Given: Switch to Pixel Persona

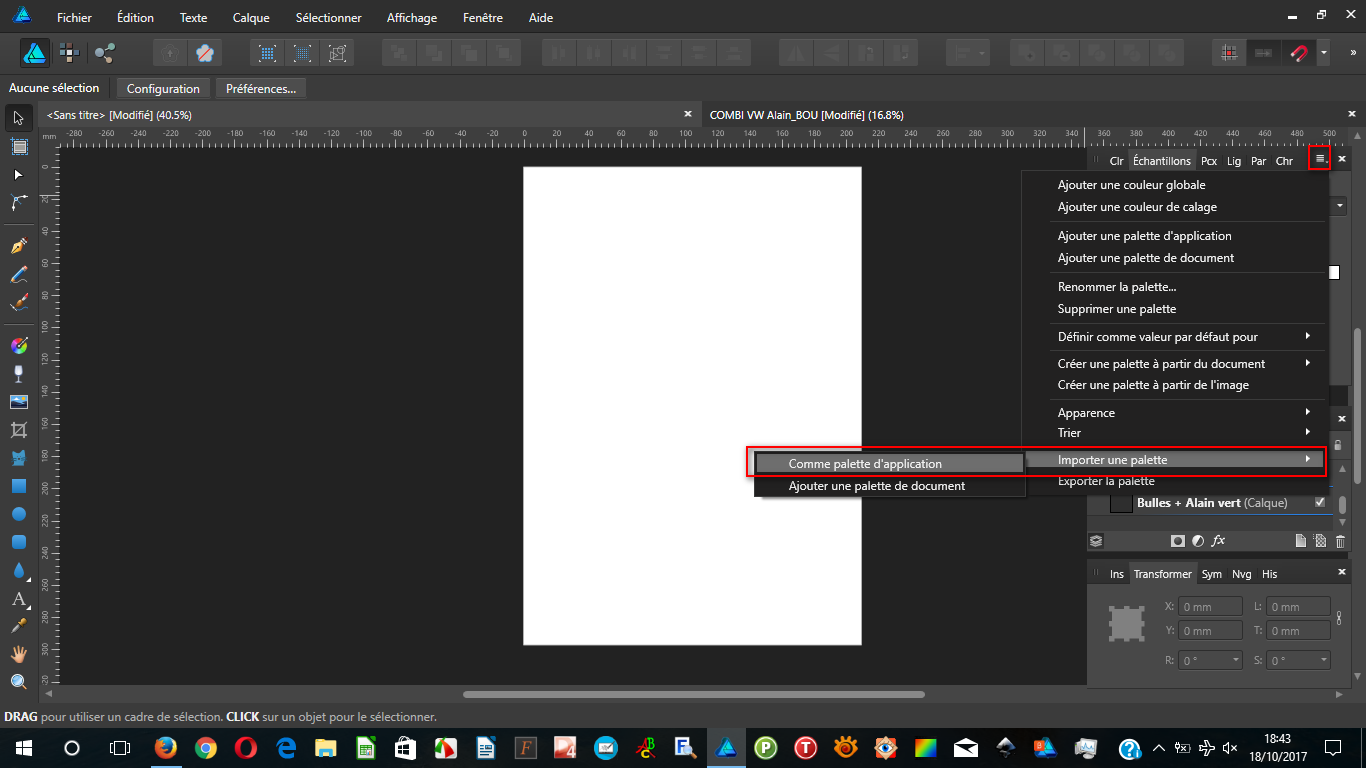Looking at the screenshot, I should pos(69,53).
